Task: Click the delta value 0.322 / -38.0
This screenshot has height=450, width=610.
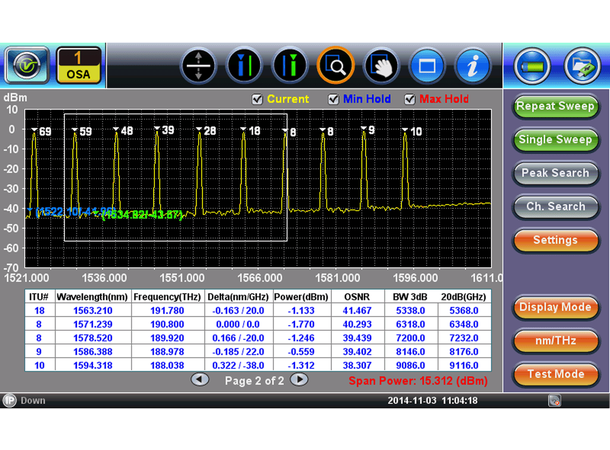Action: 238,366
